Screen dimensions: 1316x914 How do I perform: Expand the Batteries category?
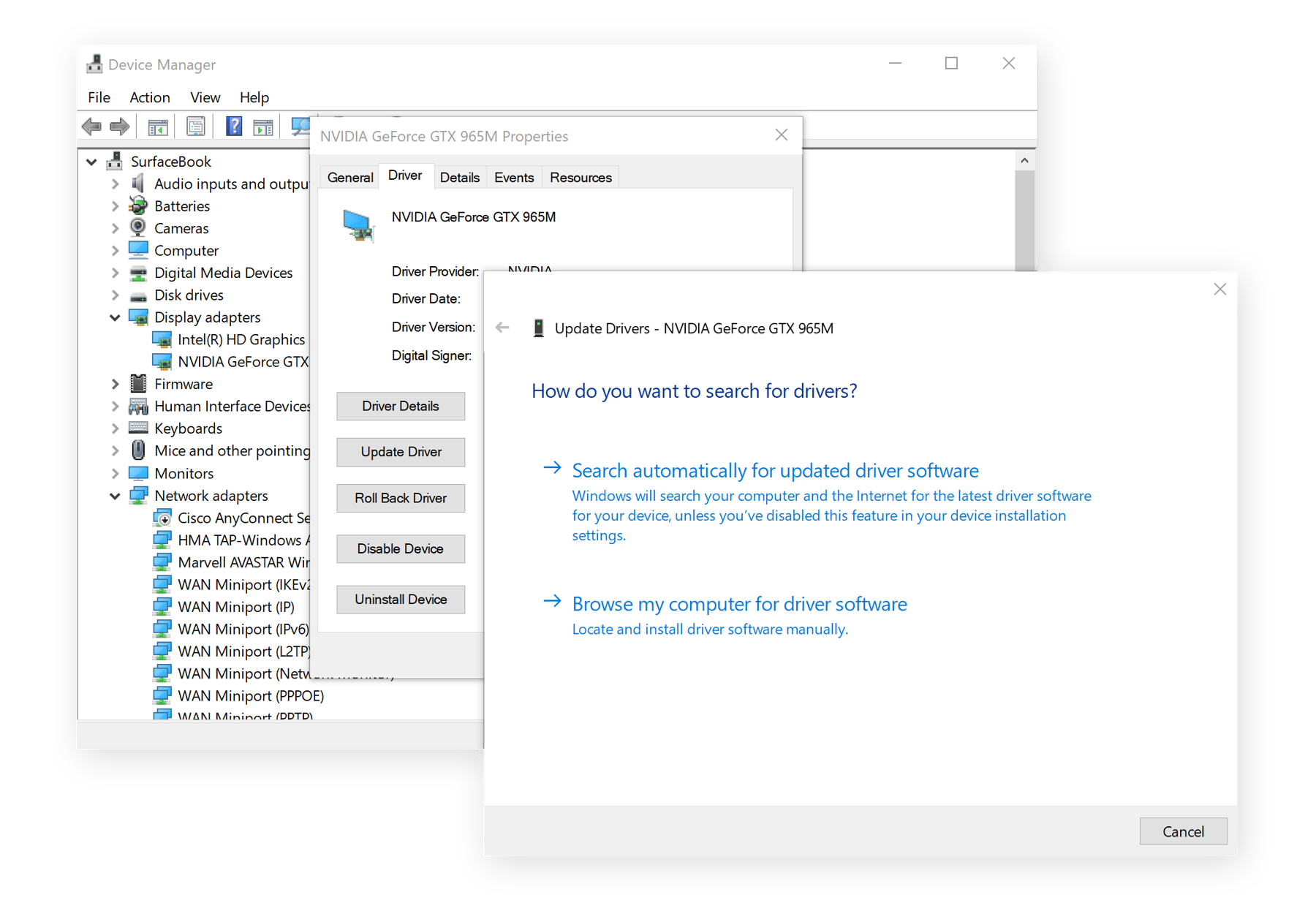[x=115, y=206]
